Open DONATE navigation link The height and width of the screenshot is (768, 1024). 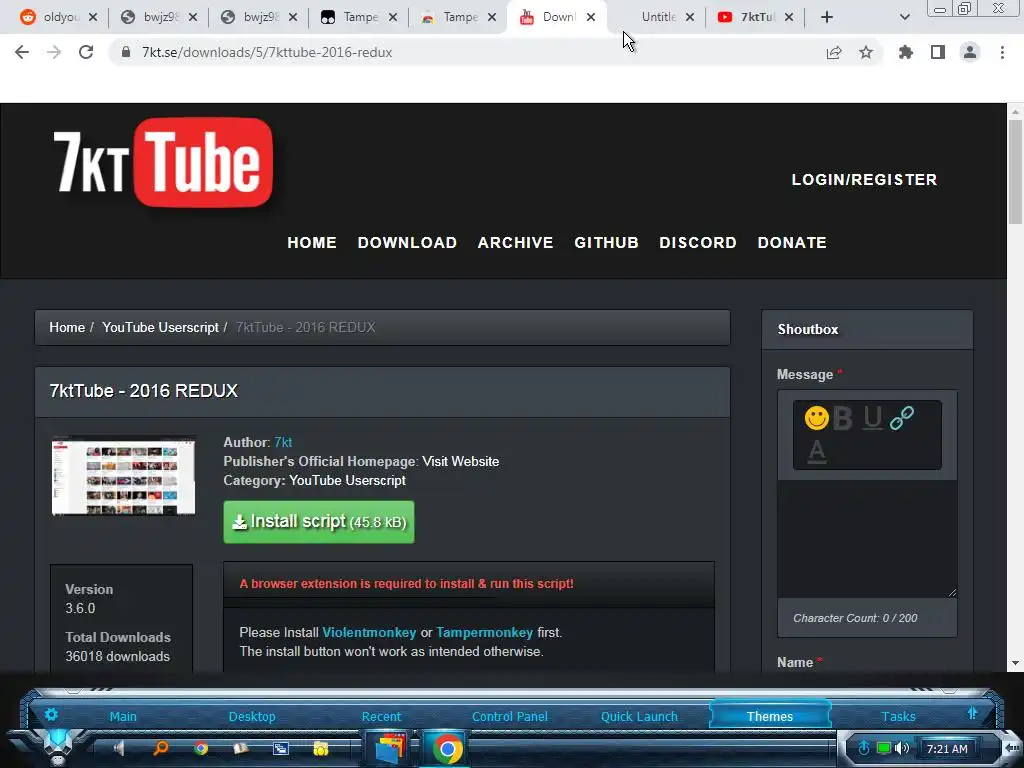point(792,242)
